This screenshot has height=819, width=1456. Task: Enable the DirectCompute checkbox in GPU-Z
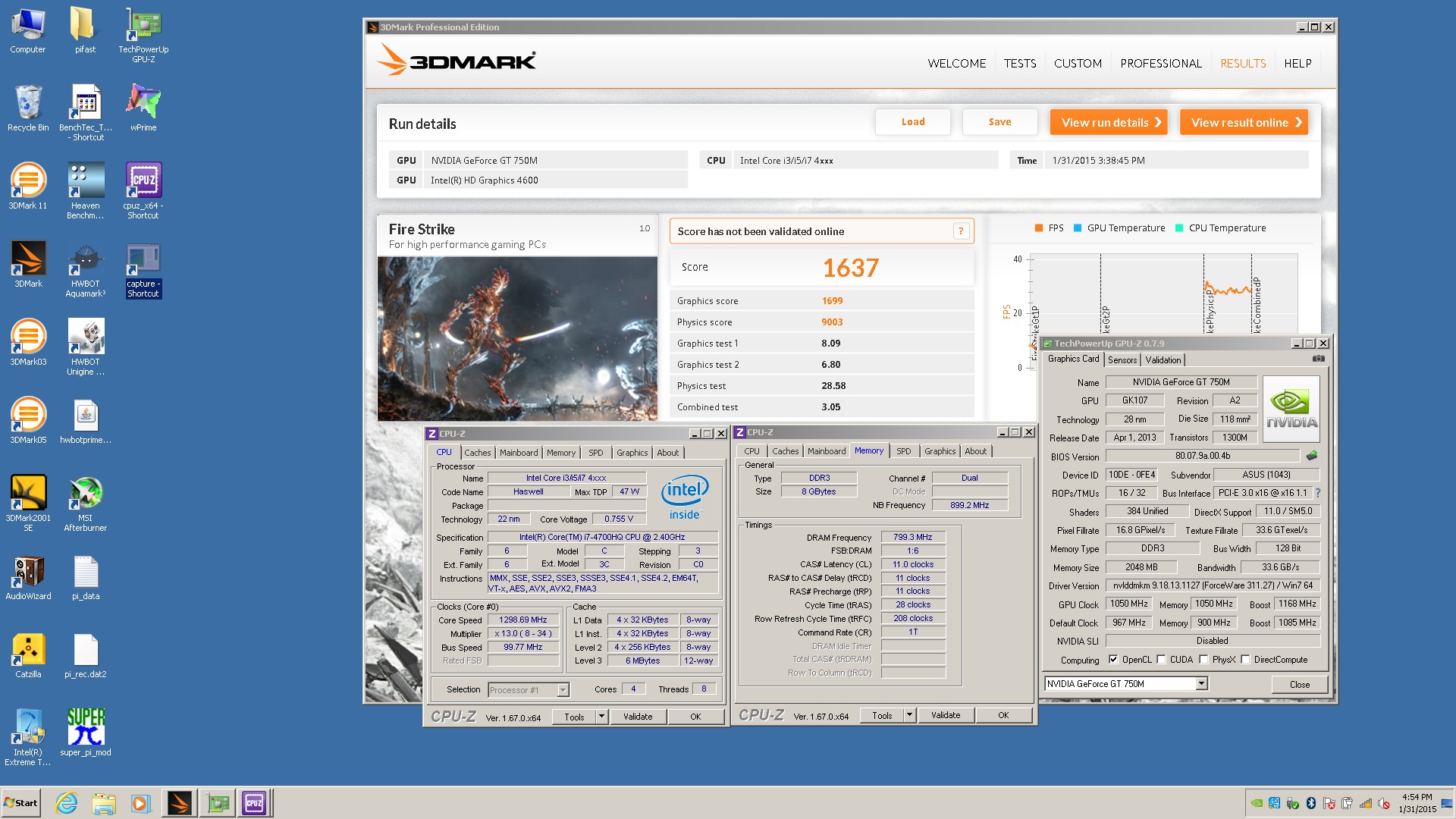click(x=1245, y=659)
